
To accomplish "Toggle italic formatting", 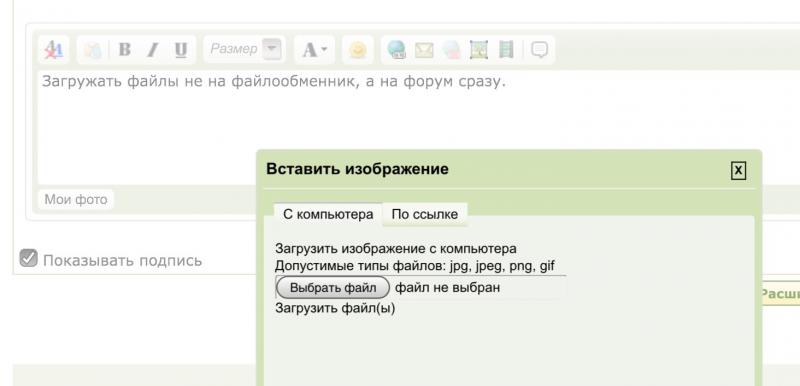I will coord(152,50).
